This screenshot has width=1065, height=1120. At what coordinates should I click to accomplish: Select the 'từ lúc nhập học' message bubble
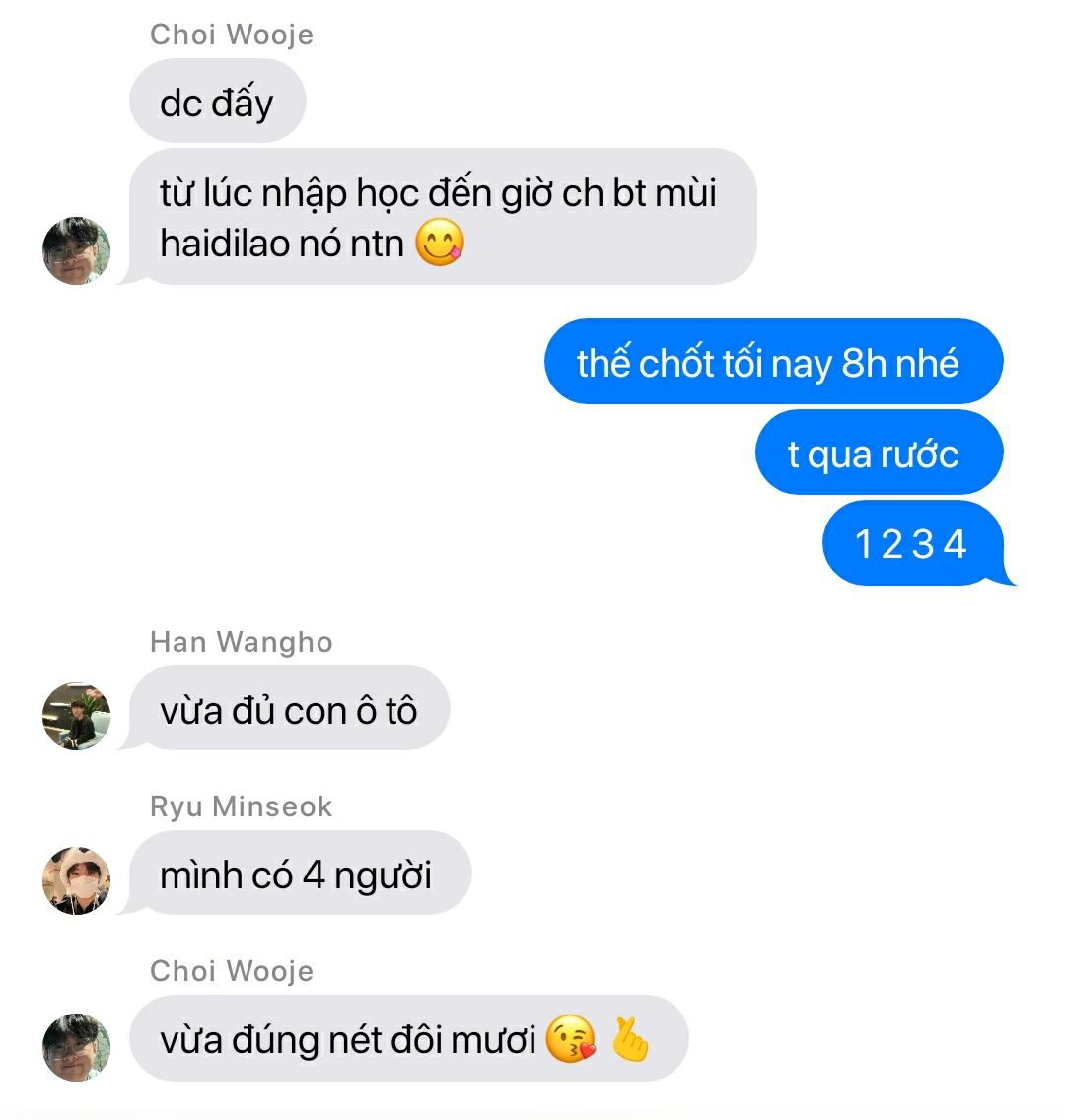pyautogui.click(x=442, y=217)
